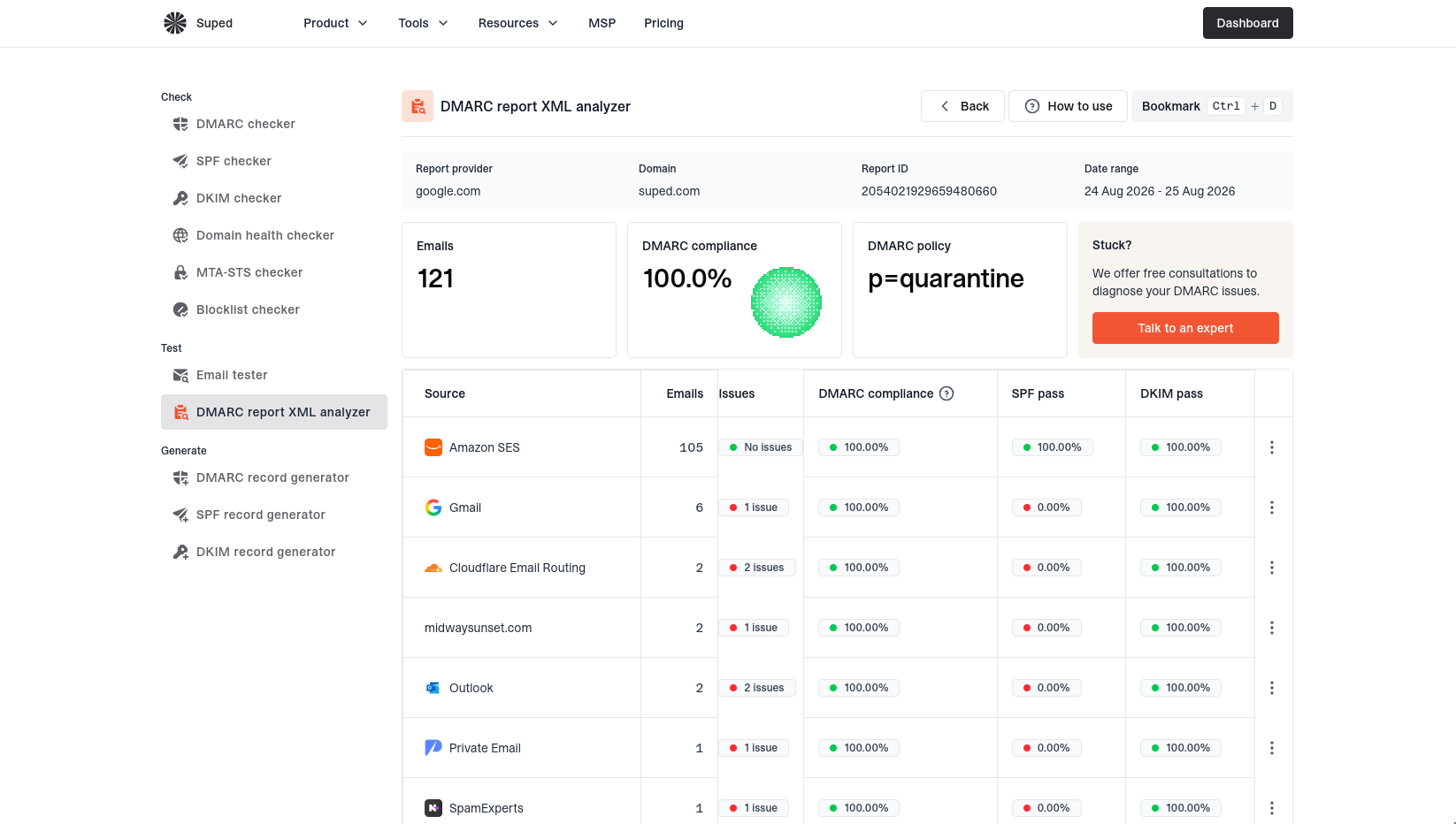The image size is (1456, 824).
Task: Click the Email tester envelope icon
Action: tap(180, 375)
